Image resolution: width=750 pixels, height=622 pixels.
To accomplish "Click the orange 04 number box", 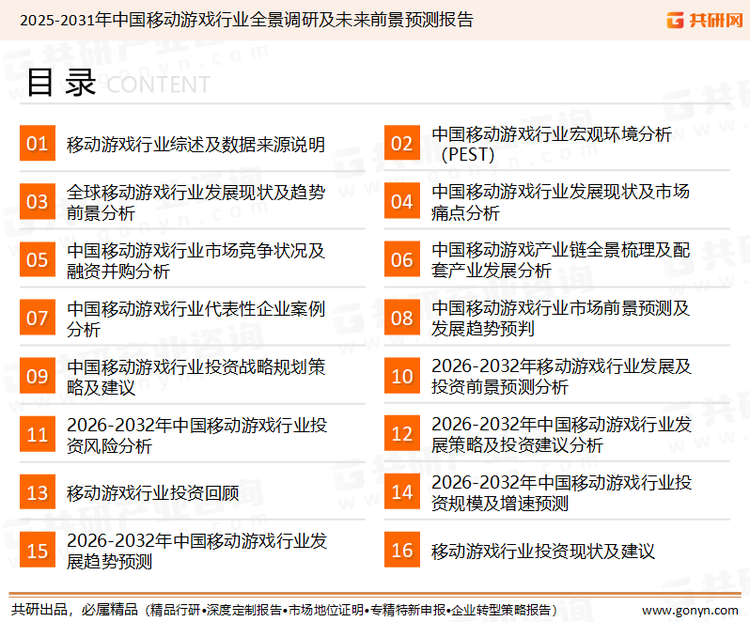I will tap(402, 201).
